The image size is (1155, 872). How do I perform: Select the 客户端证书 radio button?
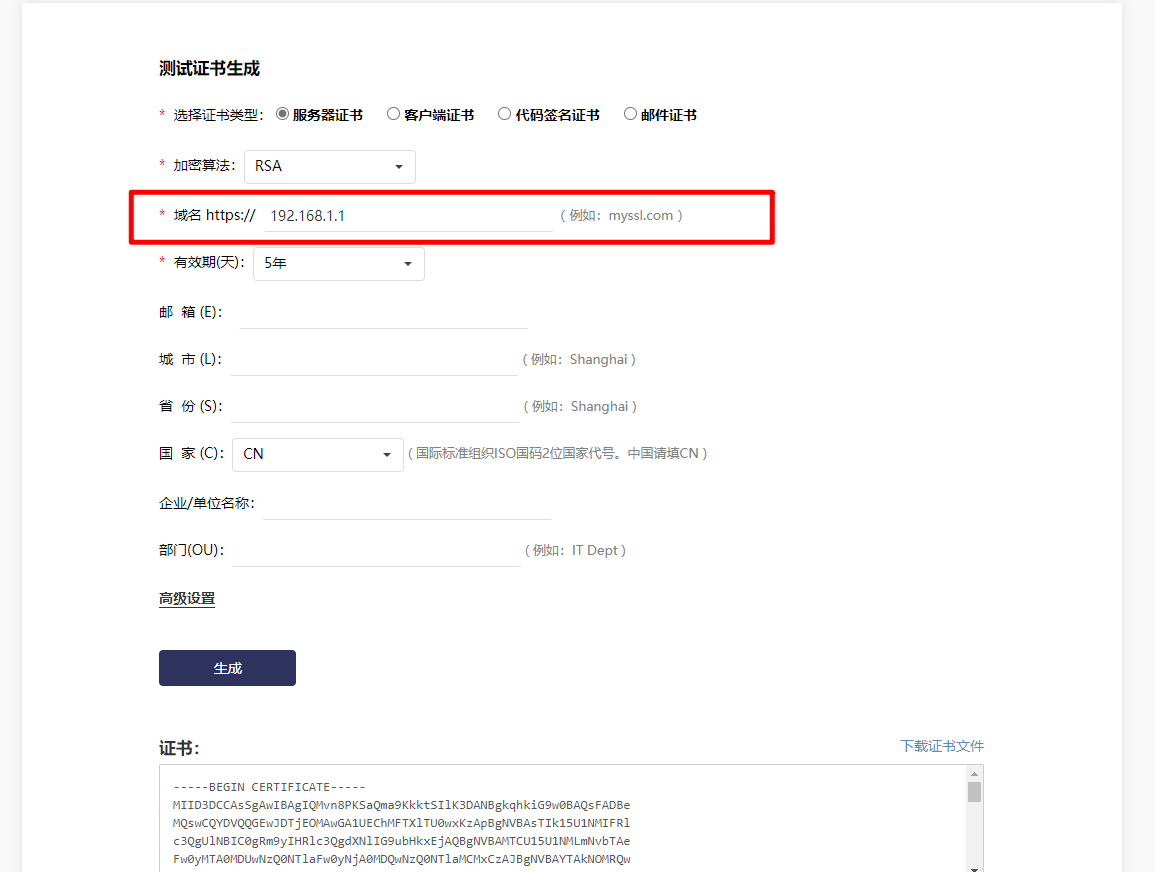point(393,114)
